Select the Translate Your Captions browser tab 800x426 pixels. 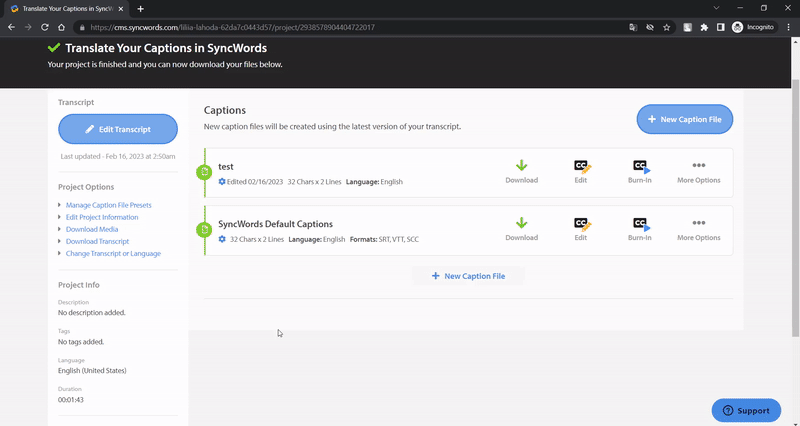pyautogui.click(x=64, y=9)
